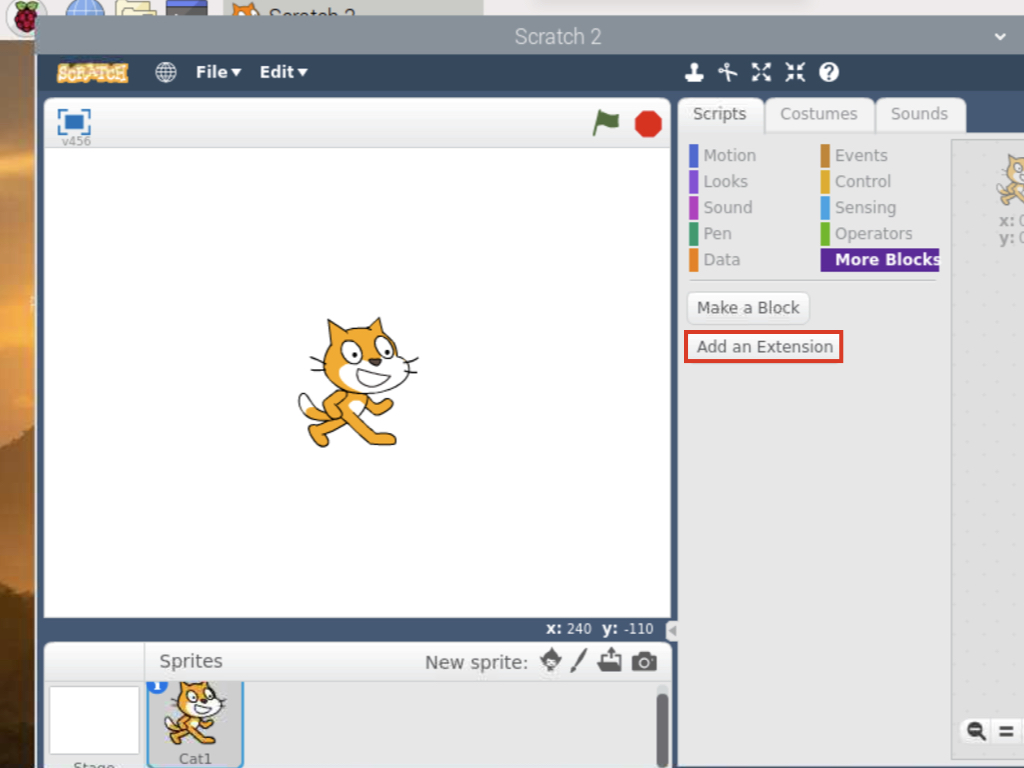Select the Motion block category
Screen dimensions: 1024x768
click(x=722, y=155)
